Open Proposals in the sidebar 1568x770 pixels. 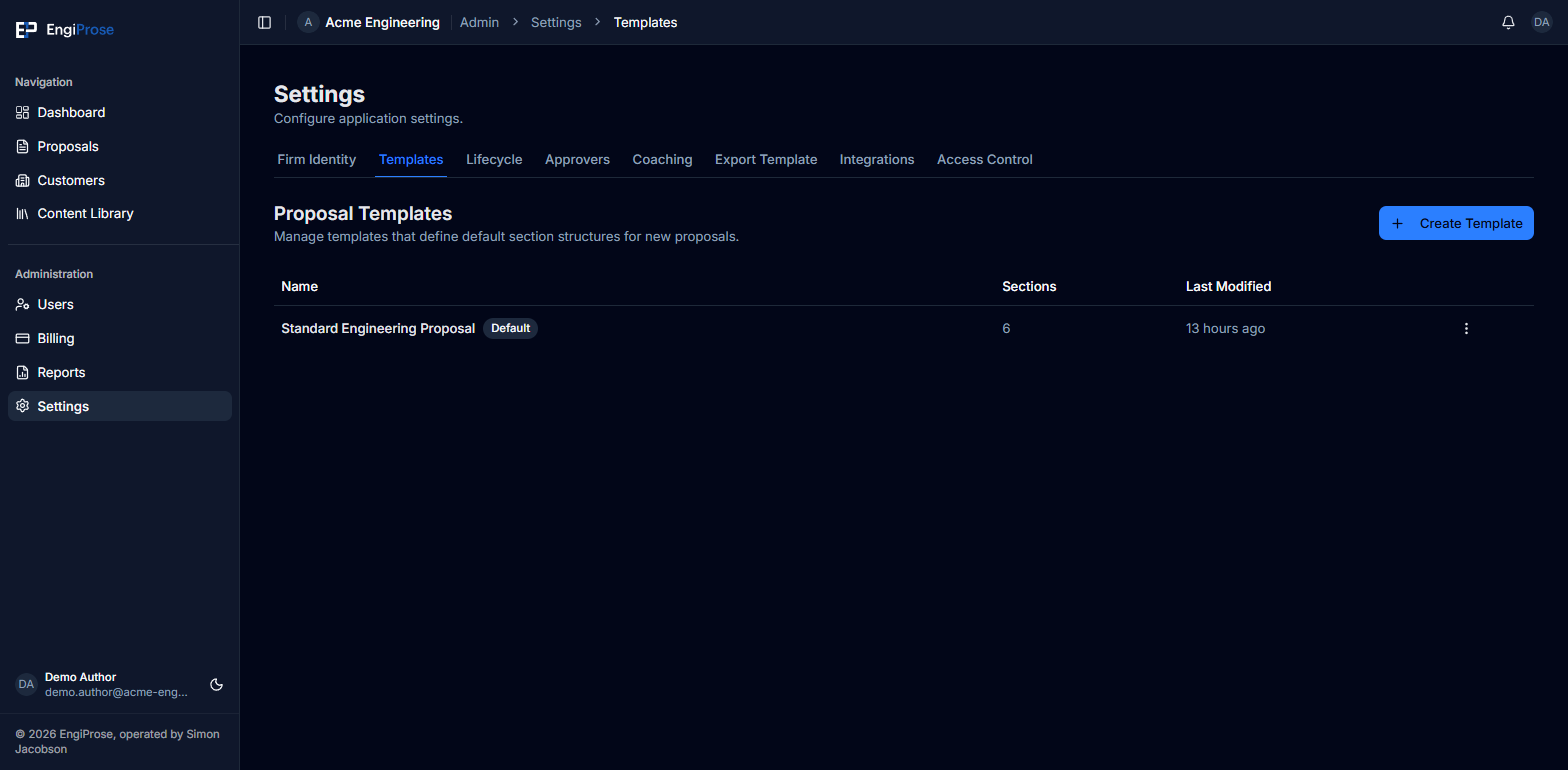[x=120, y=146]
